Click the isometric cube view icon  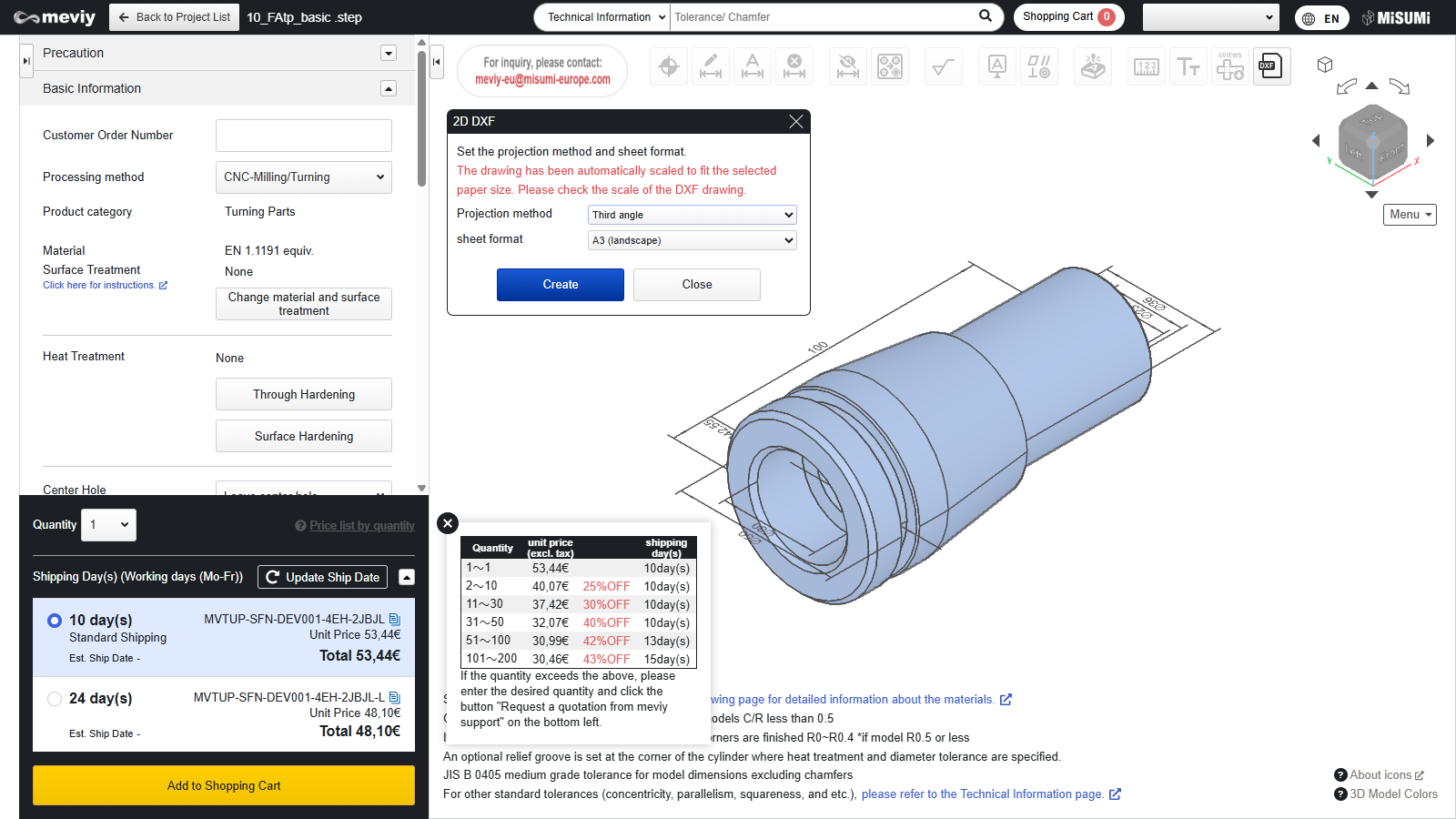coord(1325,65)
